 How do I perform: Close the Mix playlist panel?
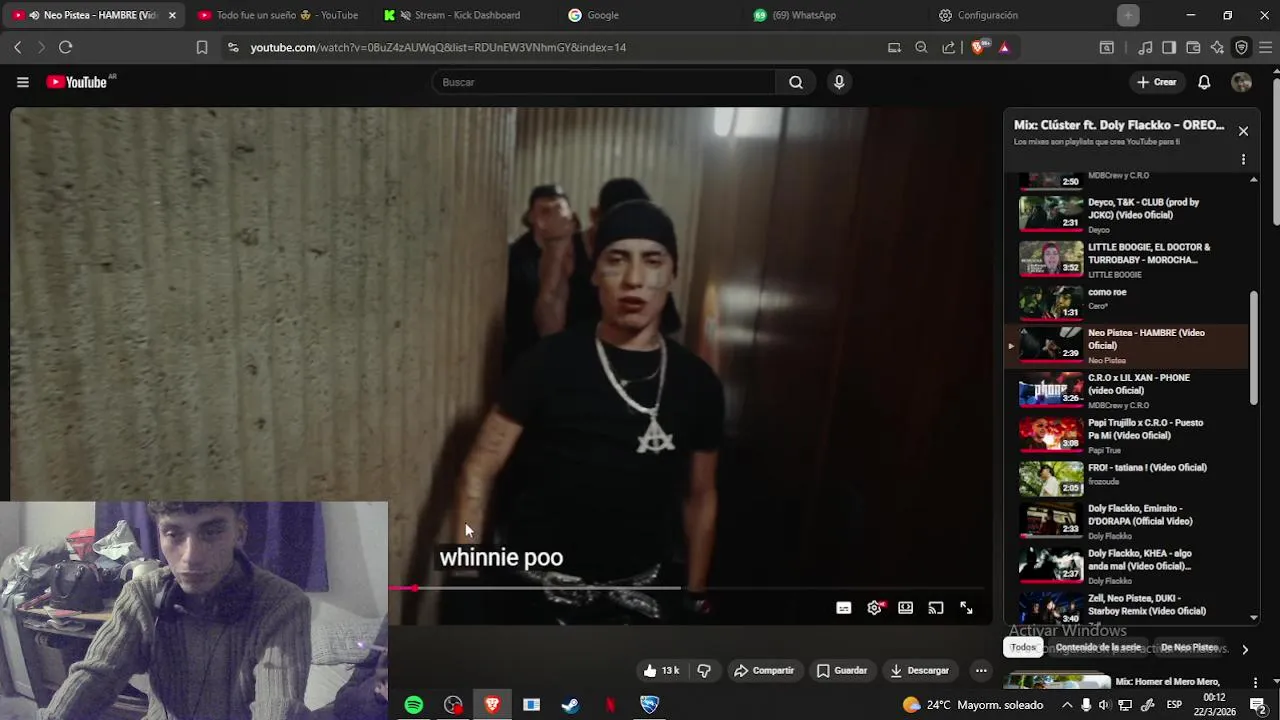click(x=1243, y=131)
